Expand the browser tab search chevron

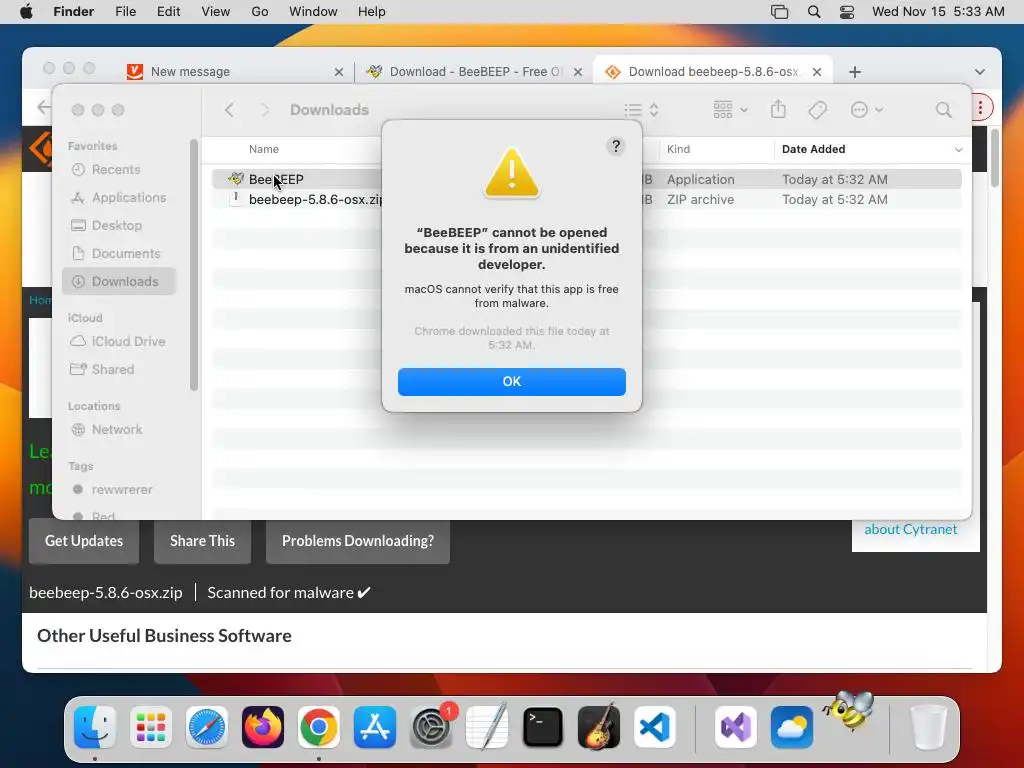coord(980,72)
